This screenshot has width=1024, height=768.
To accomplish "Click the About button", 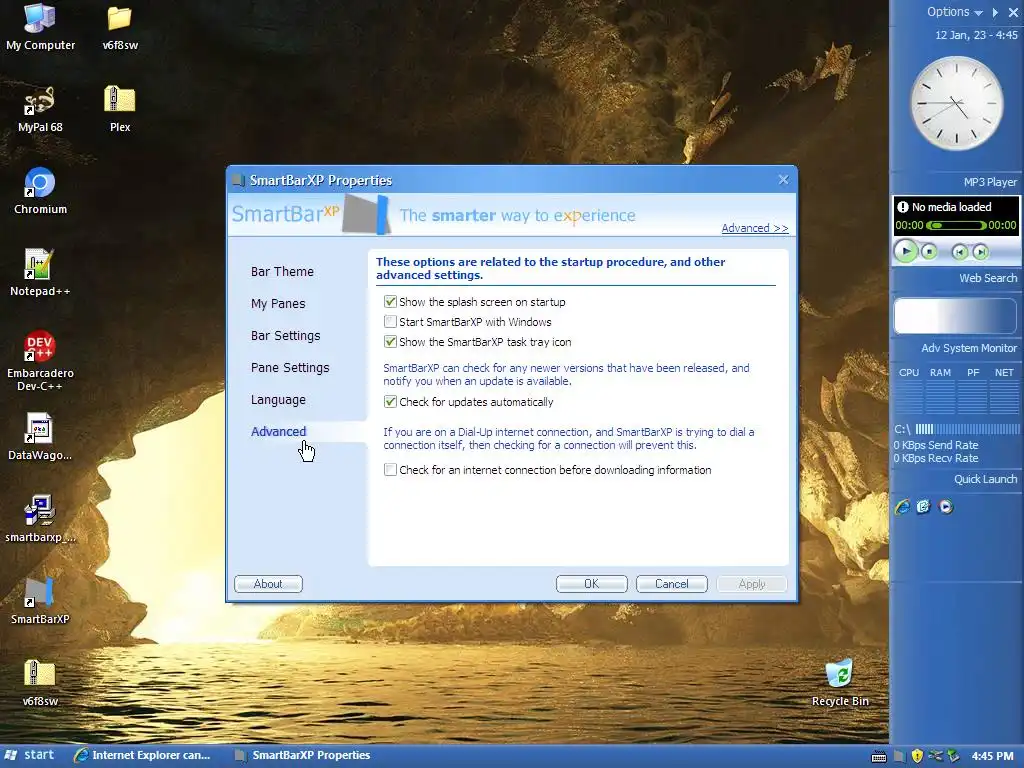I will 268,584.
